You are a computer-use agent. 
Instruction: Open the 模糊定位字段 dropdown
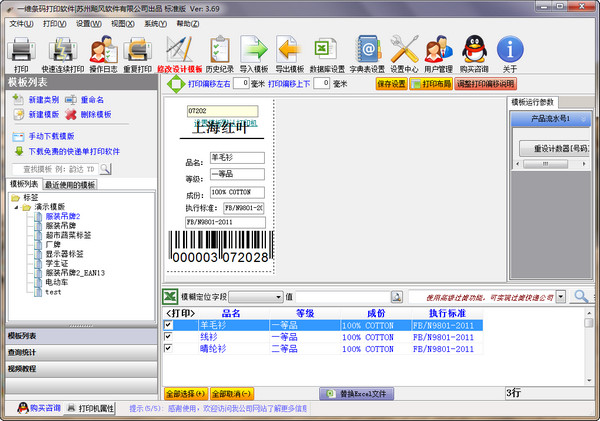[x=279, y=297]
